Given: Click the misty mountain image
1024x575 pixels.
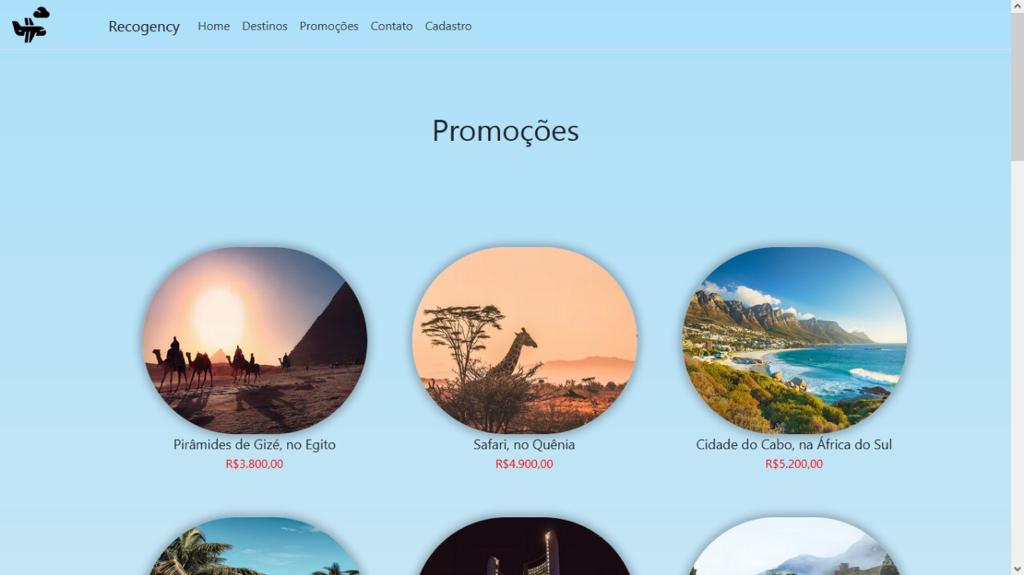Looking at the screenshot, I should [x=794, y=546].
